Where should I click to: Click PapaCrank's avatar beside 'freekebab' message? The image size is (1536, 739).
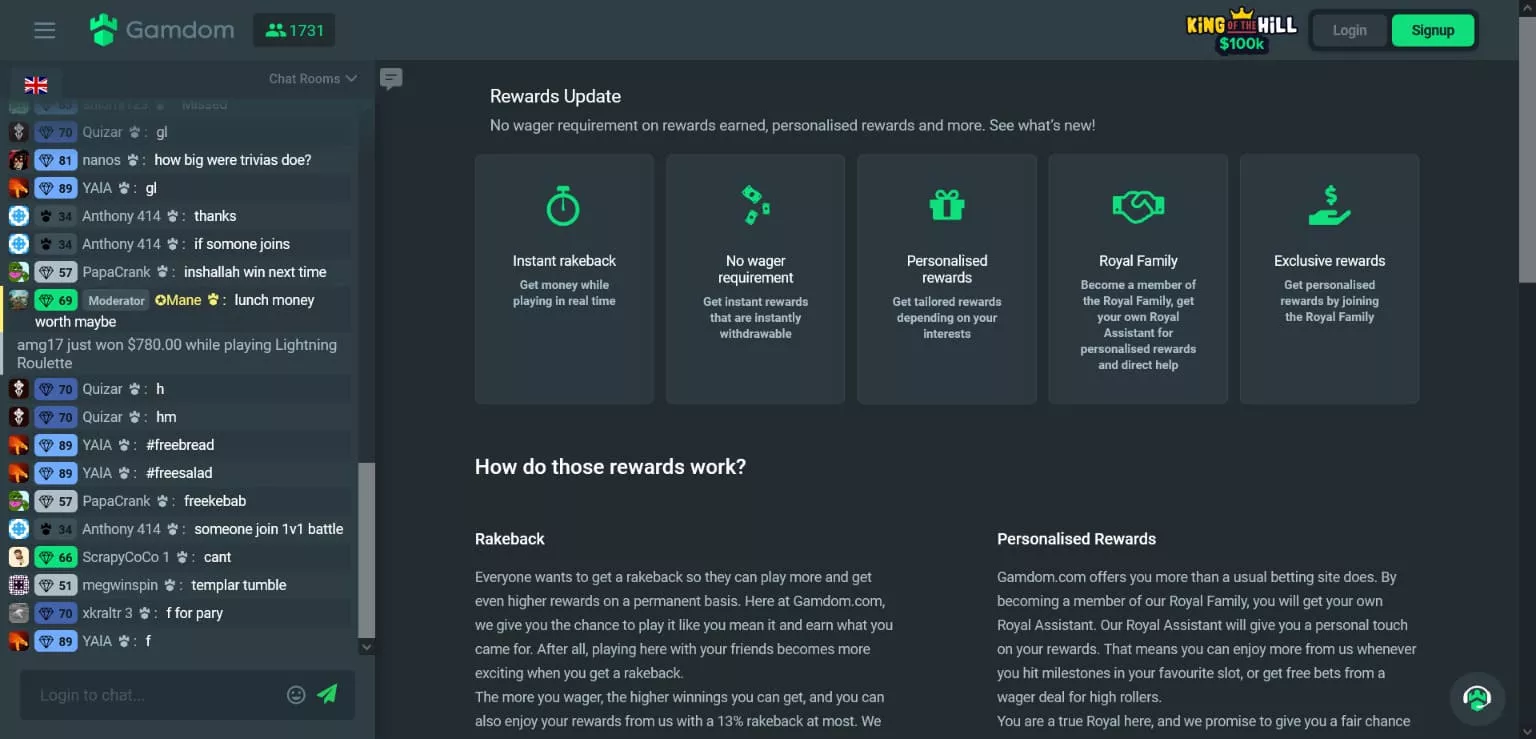[18, 501]
